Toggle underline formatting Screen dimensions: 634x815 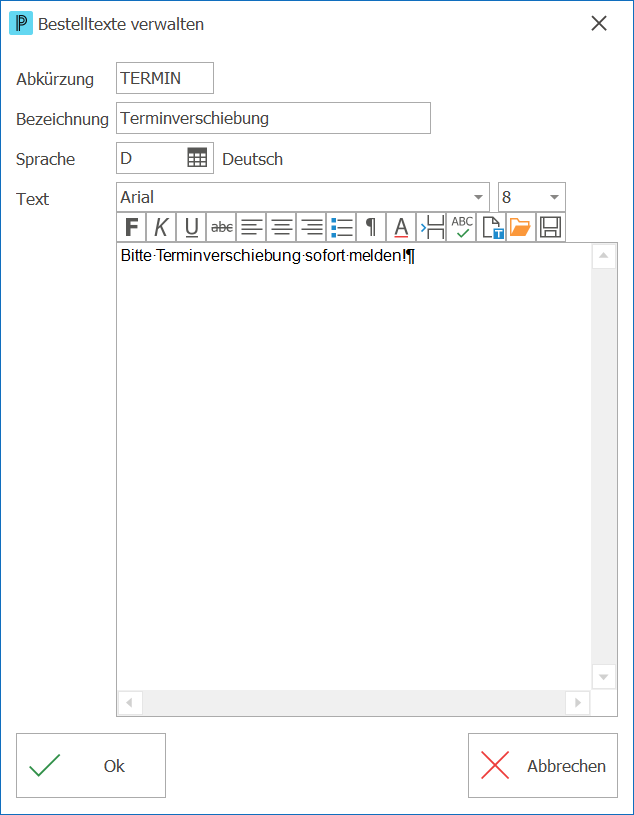(x=192, y=227)
